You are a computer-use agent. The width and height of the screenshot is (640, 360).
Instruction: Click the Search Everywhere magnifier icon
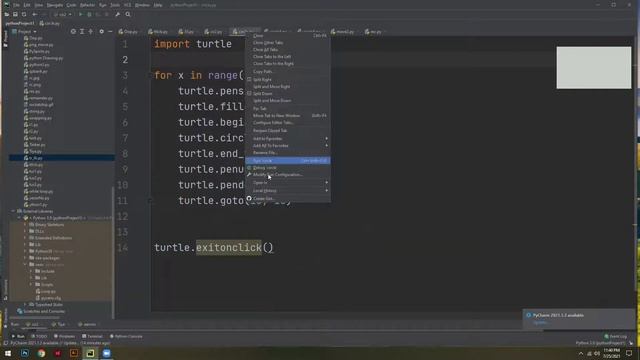pos(128,14)
